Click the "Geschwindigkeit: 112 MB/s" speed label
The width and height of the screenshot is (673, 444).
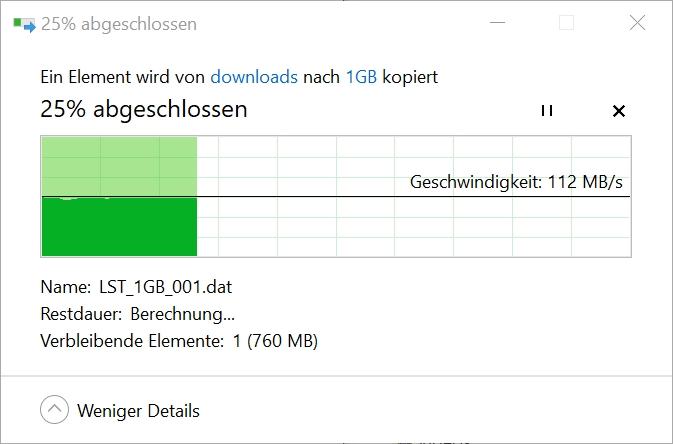516,182
